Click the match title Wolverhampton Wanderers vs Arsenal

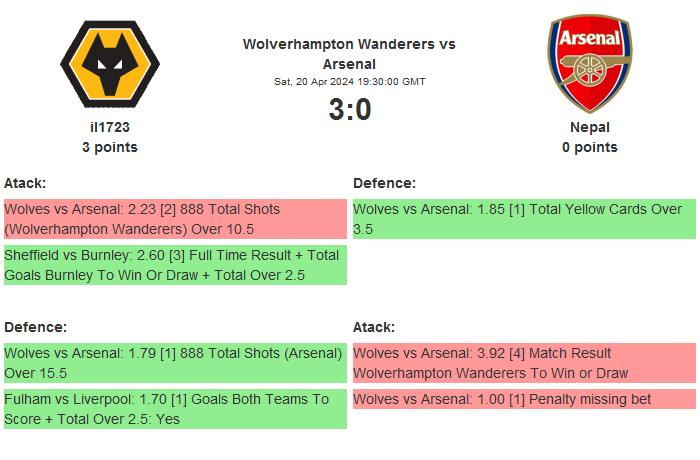click(x=349, y=54)
